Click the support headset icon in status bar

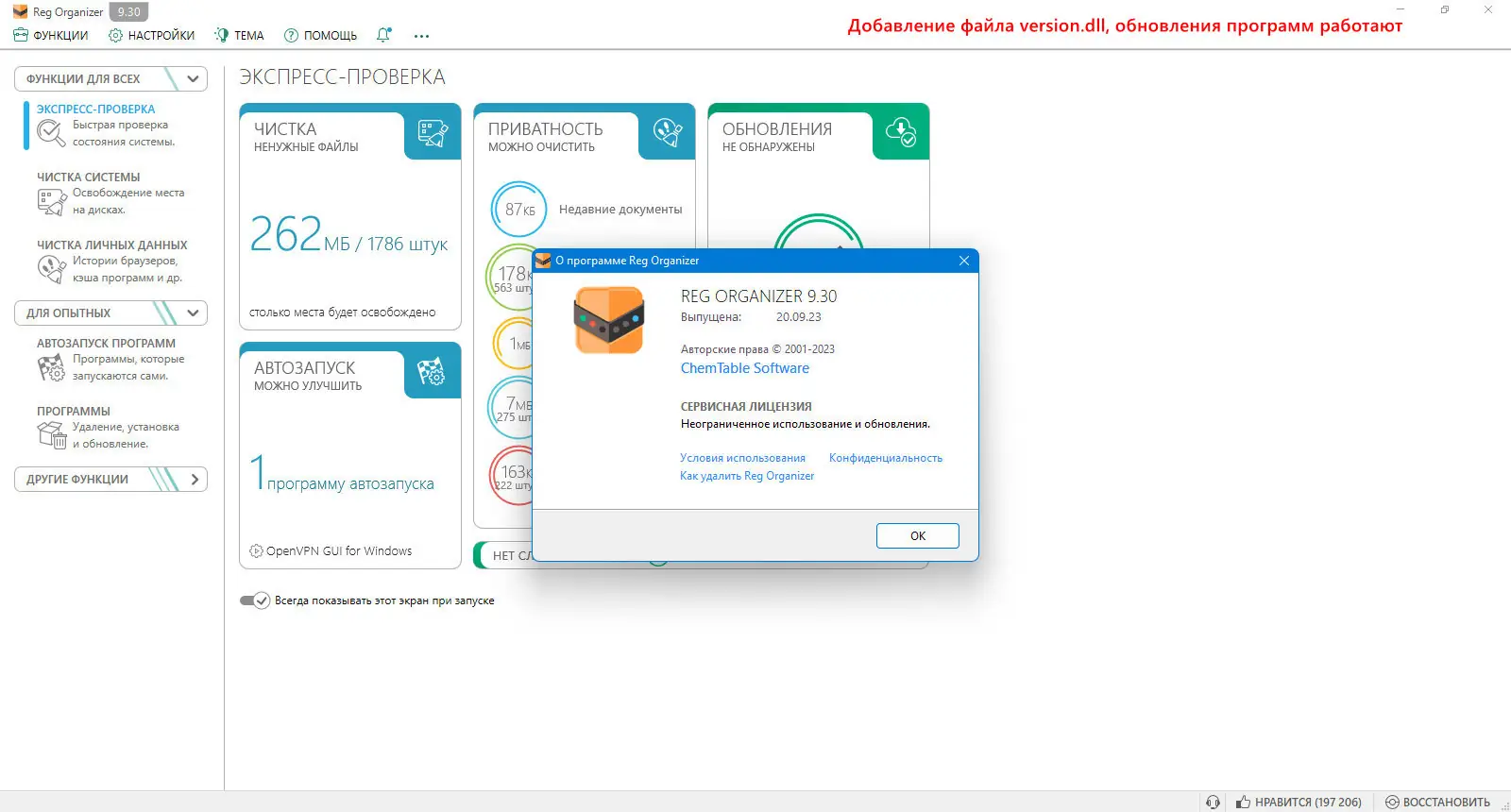pos(1213,802)
